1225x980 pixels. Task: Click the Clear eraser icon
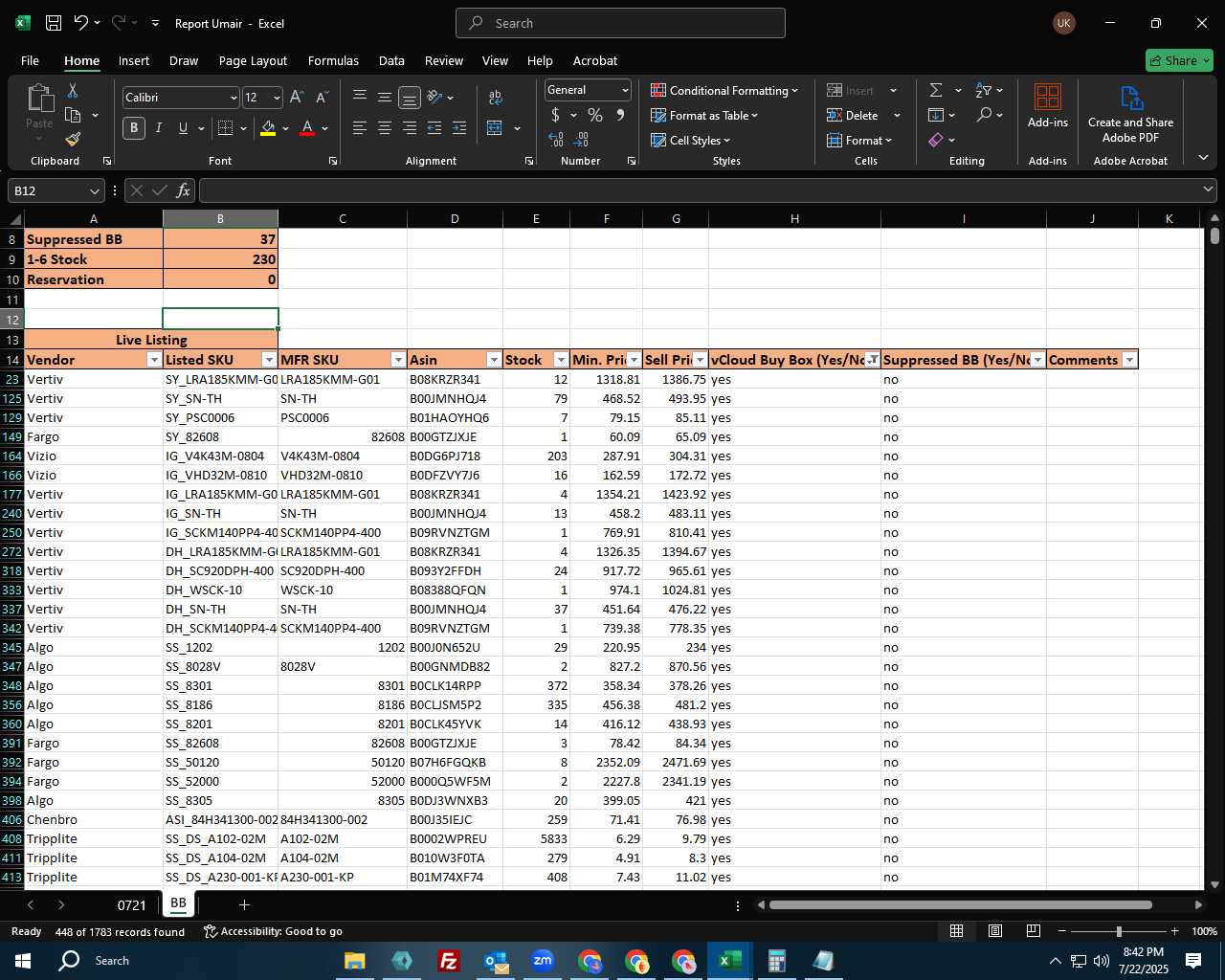[936, 141]
